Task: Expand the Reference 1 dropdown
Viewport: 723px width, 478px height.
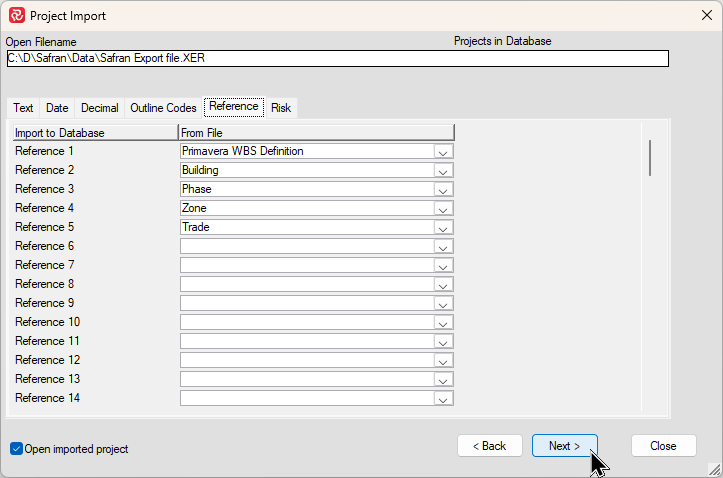Action: (x=444, y=151)
